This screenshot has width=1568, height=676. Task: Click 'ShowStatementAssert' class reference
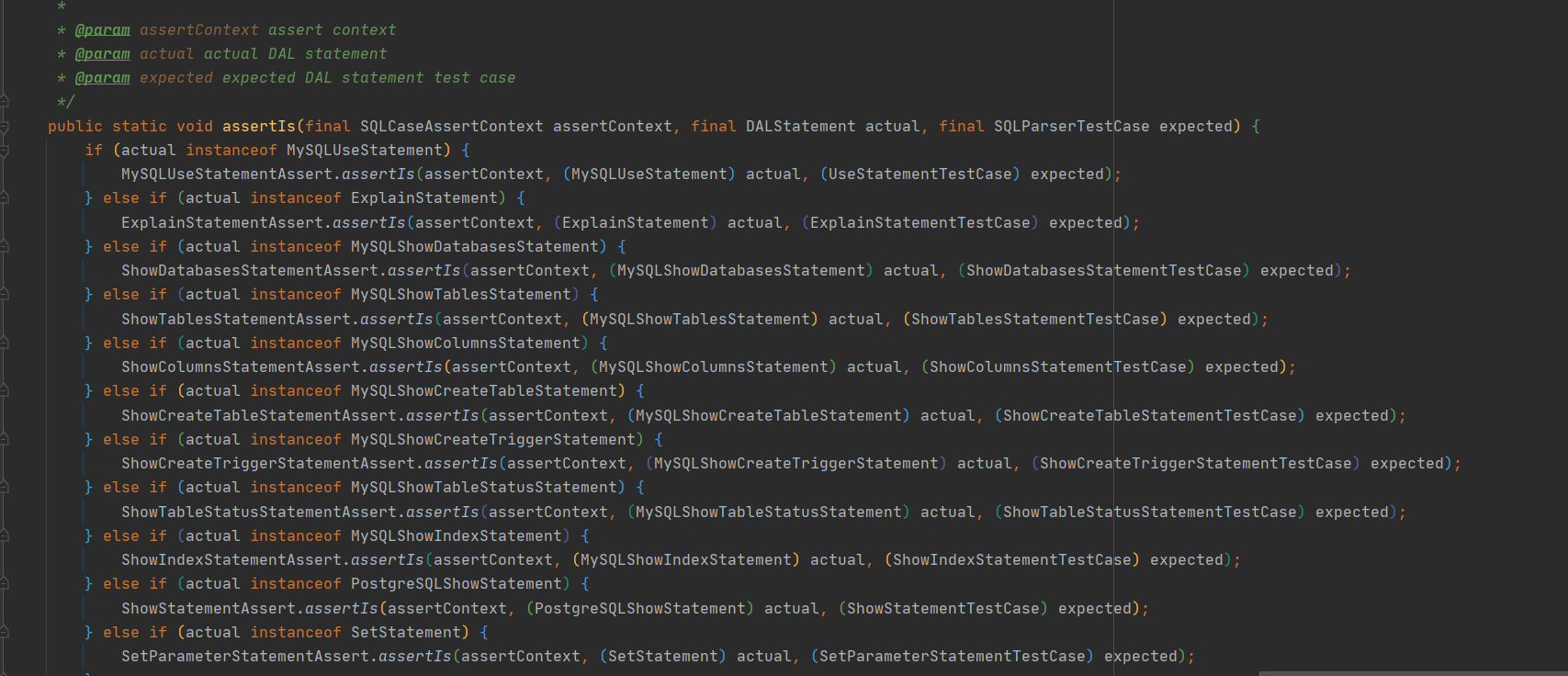[x=209, y=609]
